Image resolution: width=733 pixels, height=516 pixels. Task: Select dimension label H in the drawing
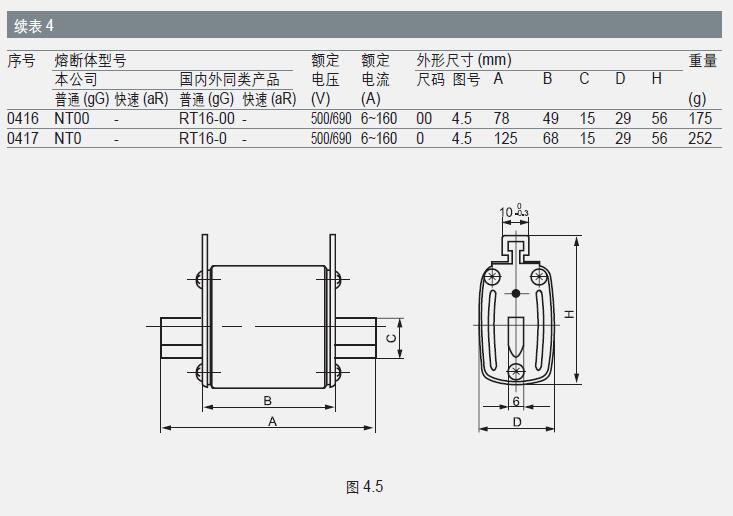click(568, 314)
